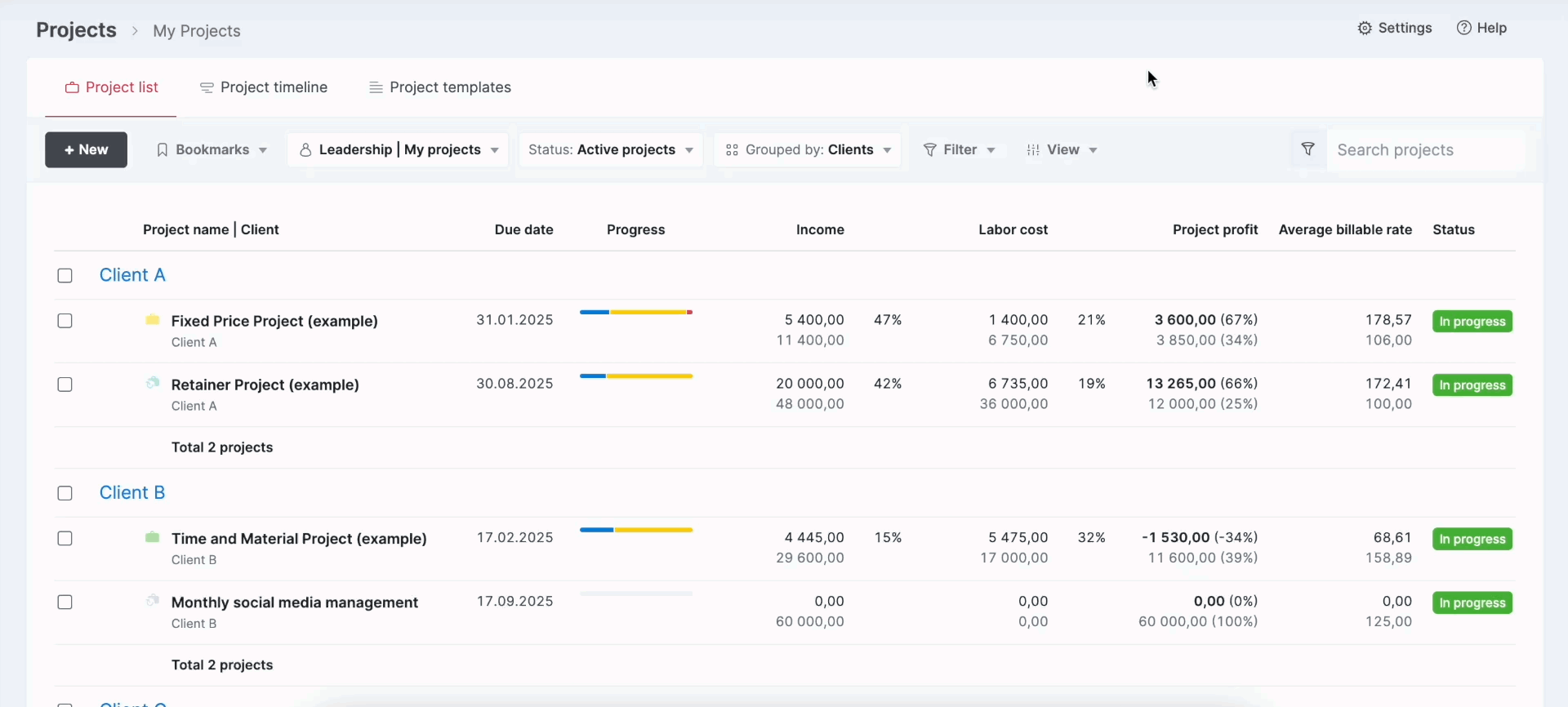This screenshot has width=1568, height=707.
Task: Open Settings via the gear icon
Action: coord(1365,29)
